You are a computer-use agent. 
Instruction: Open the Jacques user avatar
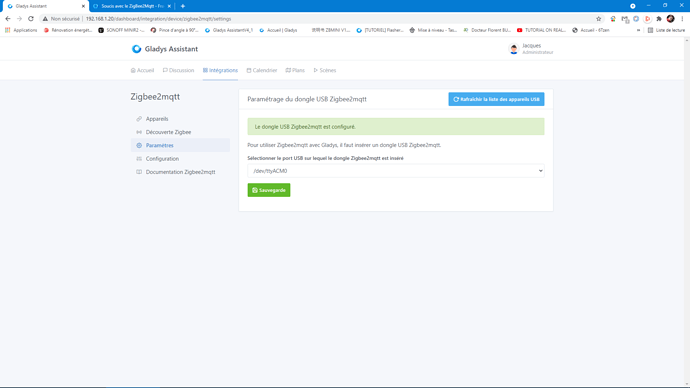coord(514,49)
